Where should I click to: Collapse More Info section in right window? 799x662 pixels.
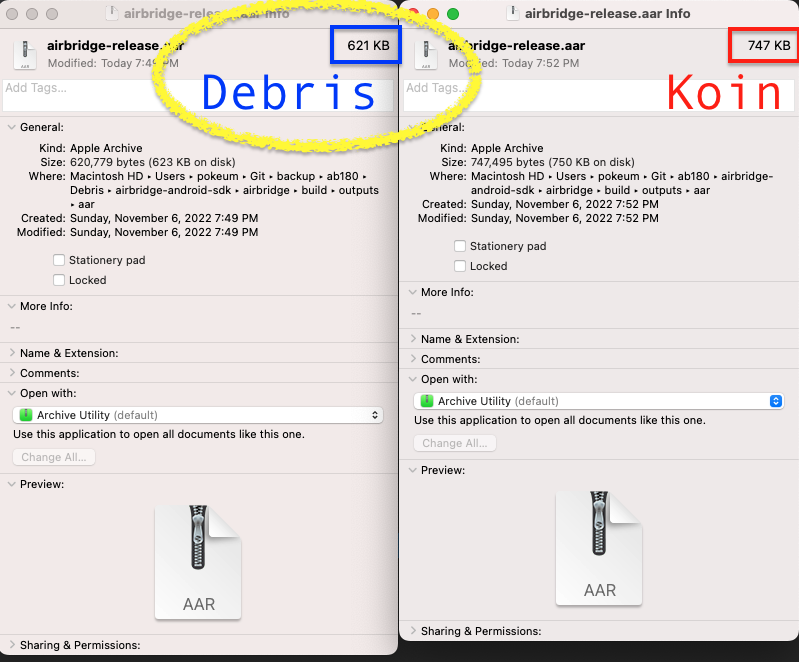(x=413, y=292)
